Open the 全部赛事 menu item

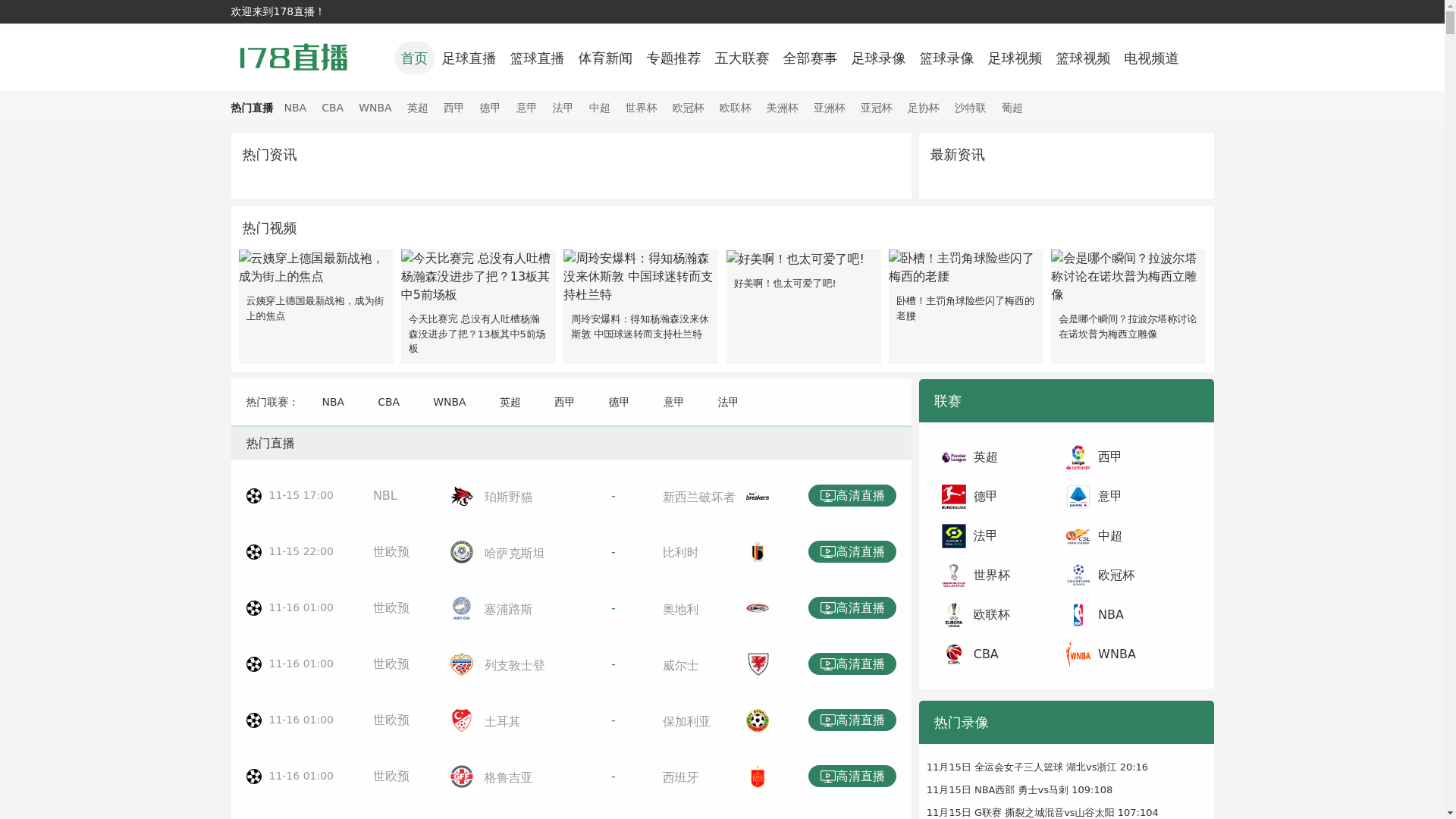tap(810, 58)
